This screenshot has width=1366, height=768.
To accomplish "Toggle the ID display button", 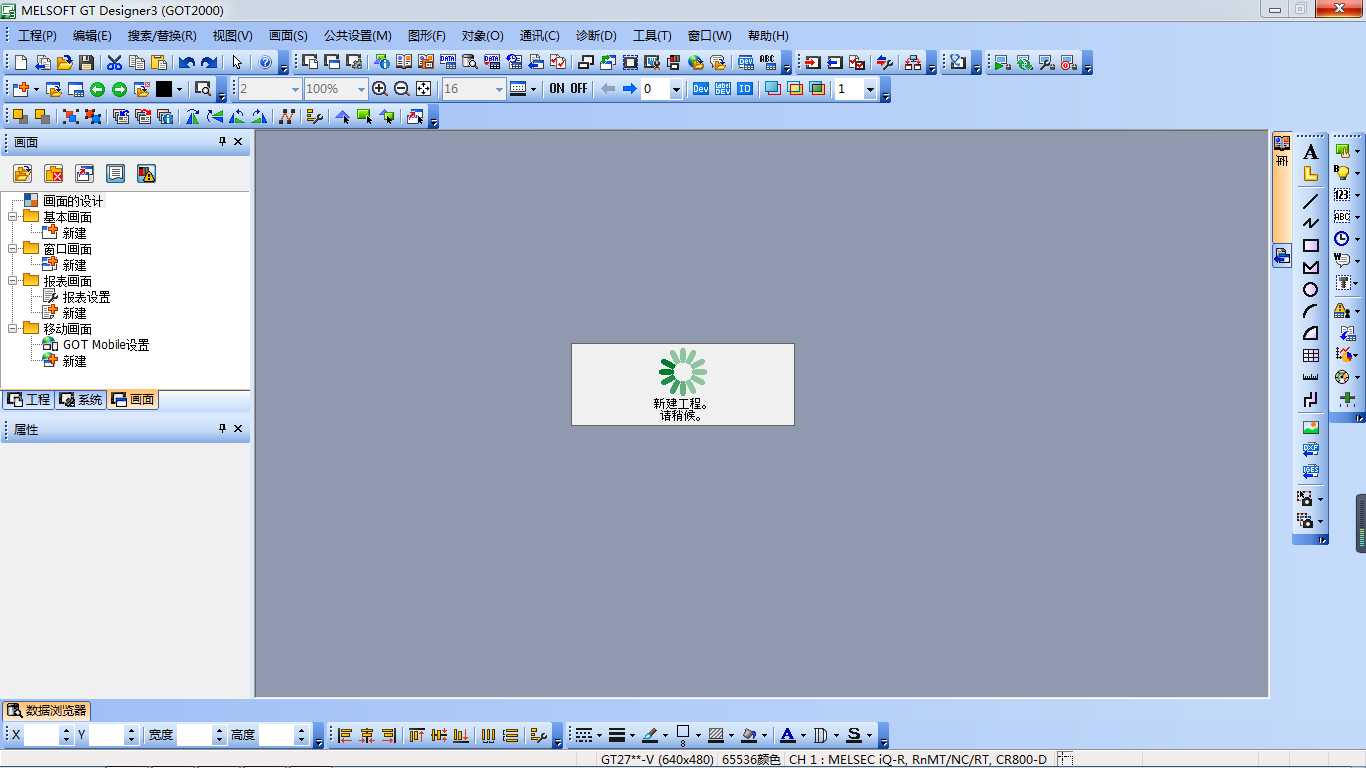I will (745, 89).
